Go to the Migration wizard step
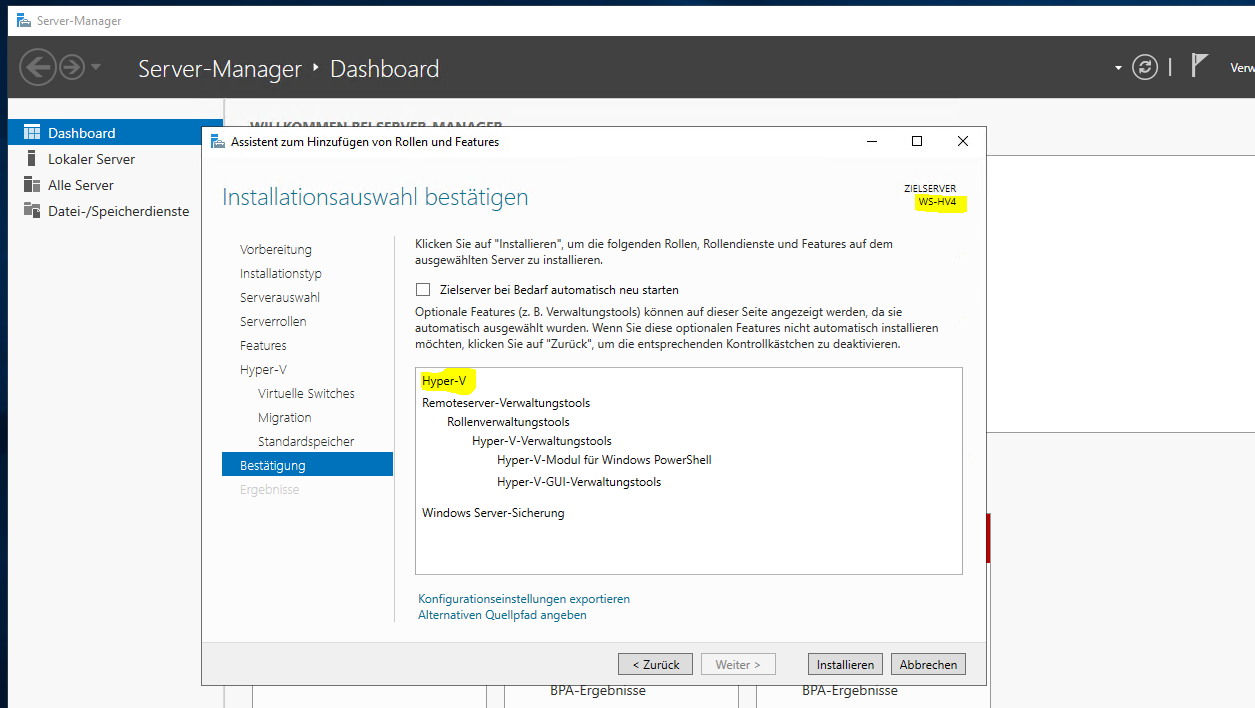 tap(285, 418)
